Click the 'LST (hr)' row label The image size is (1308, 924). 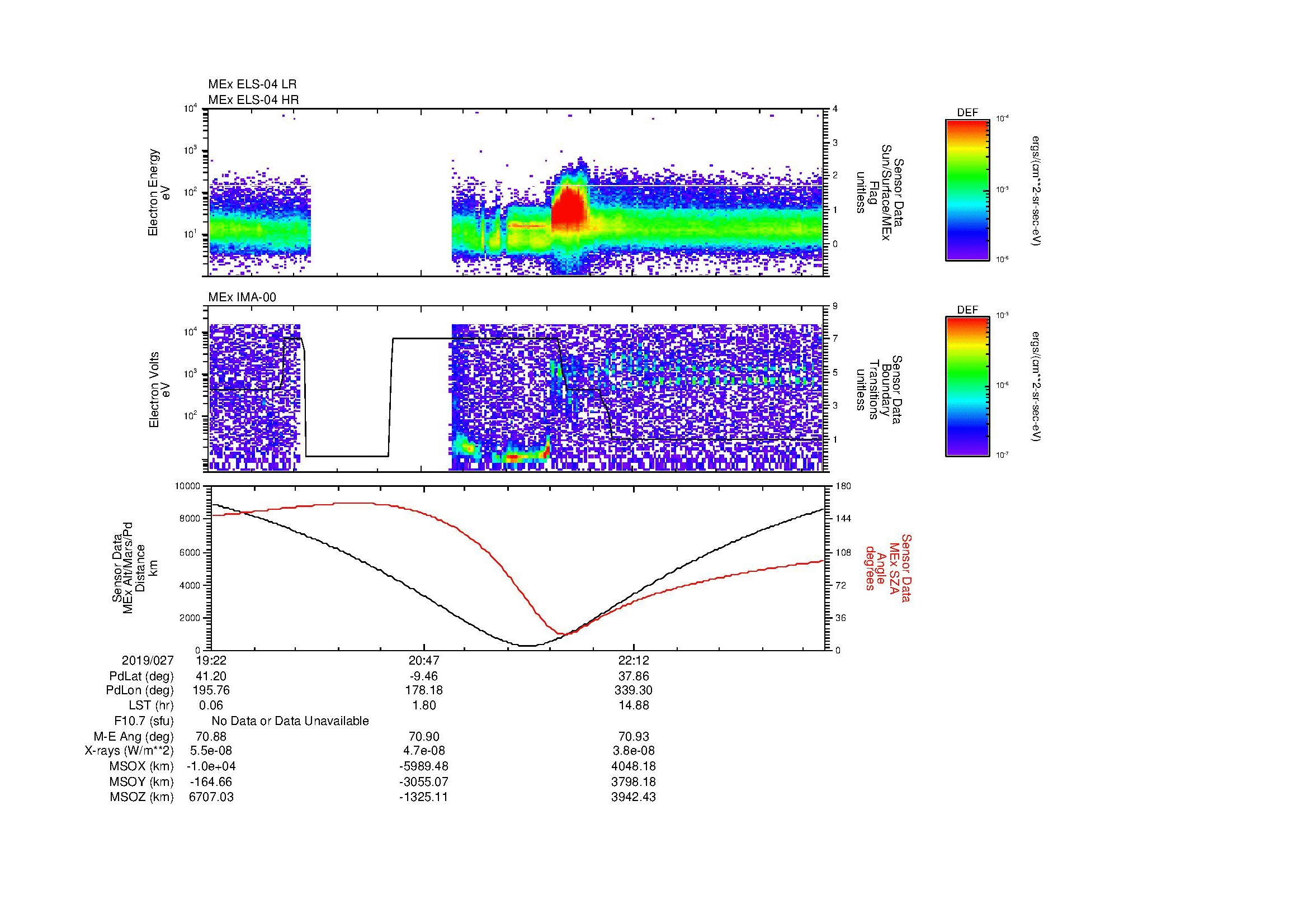pos(151,705)
